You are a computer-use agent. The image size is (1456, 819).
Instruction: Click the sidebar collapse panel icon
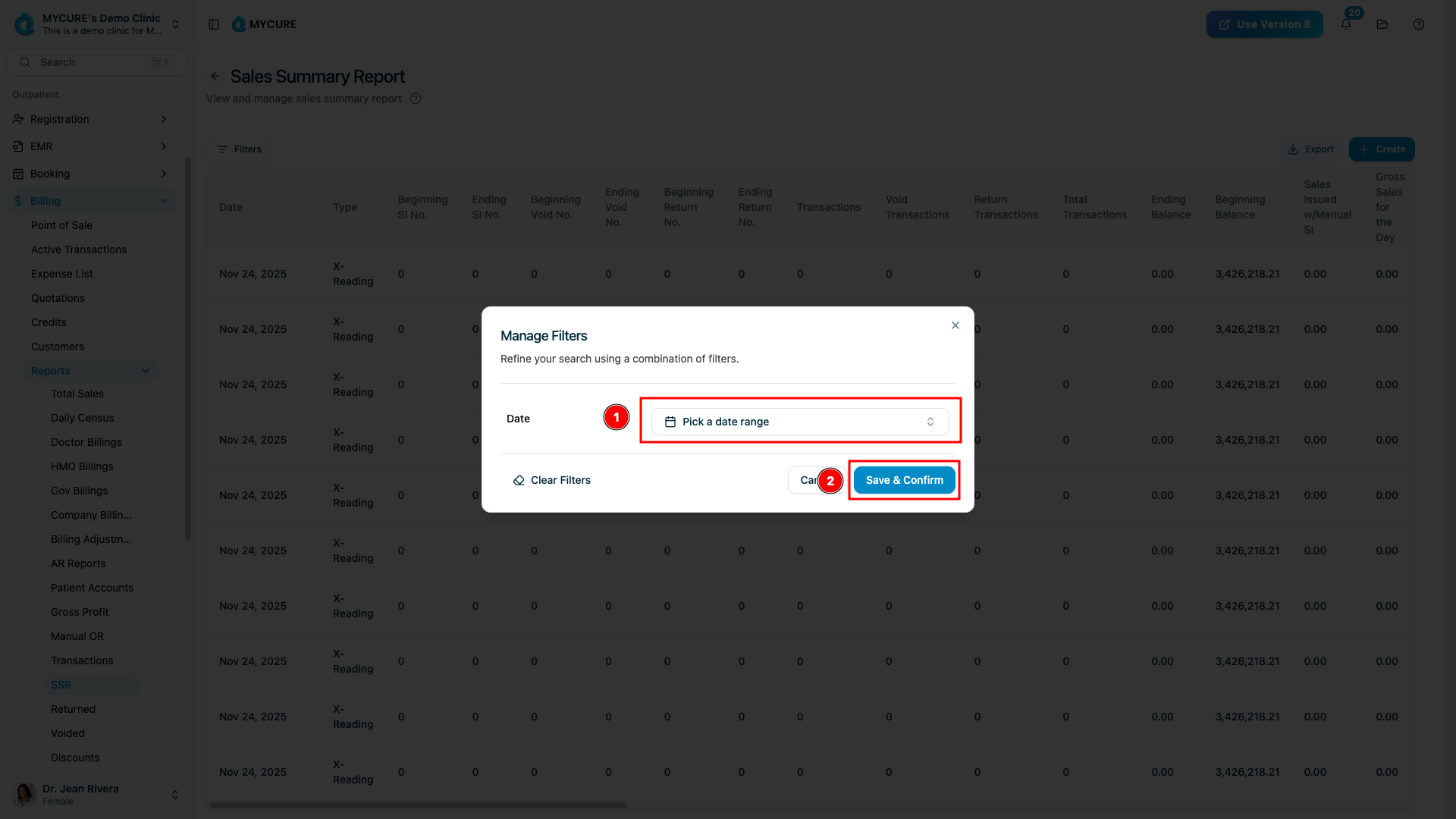point(214,24)
